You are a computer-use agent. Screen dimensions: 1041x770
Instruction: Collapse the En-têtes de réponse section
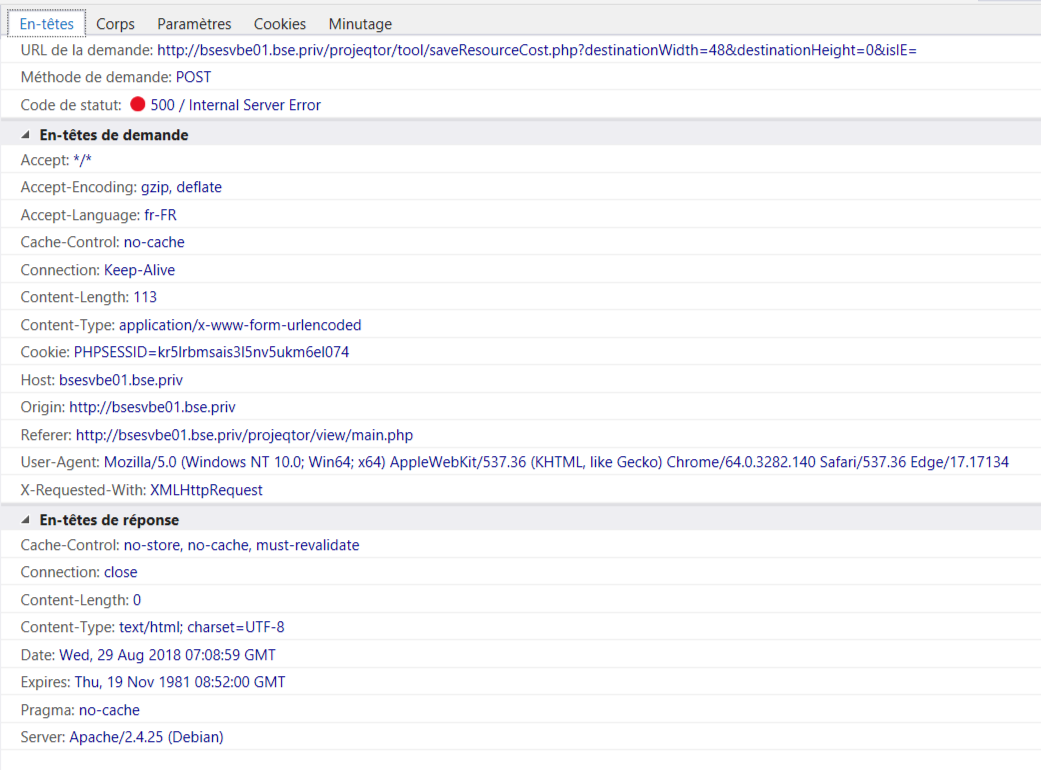point(26,520)
